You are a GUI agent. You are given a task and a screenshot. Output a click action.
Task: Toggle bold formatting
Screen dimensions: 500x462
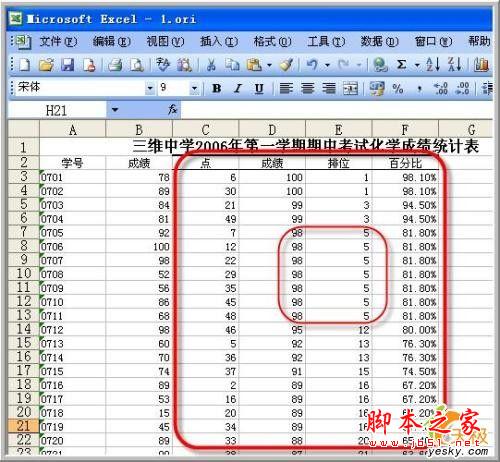click(x=216, y=88)
